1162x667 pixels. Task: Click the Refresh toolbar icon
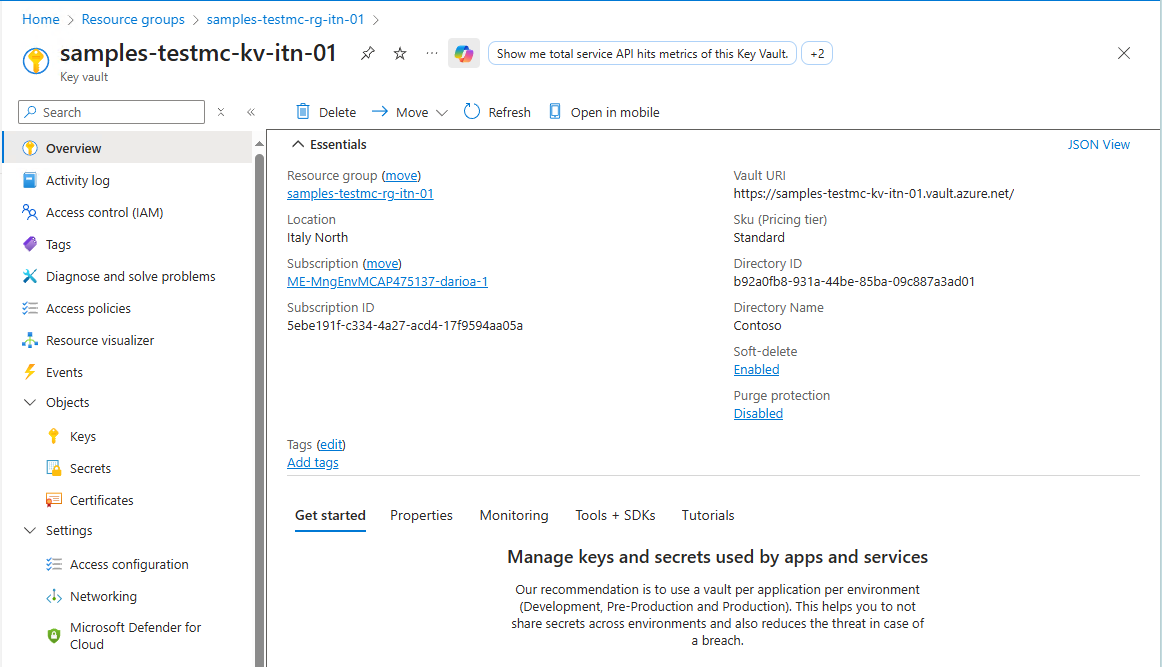coord(472,112)
